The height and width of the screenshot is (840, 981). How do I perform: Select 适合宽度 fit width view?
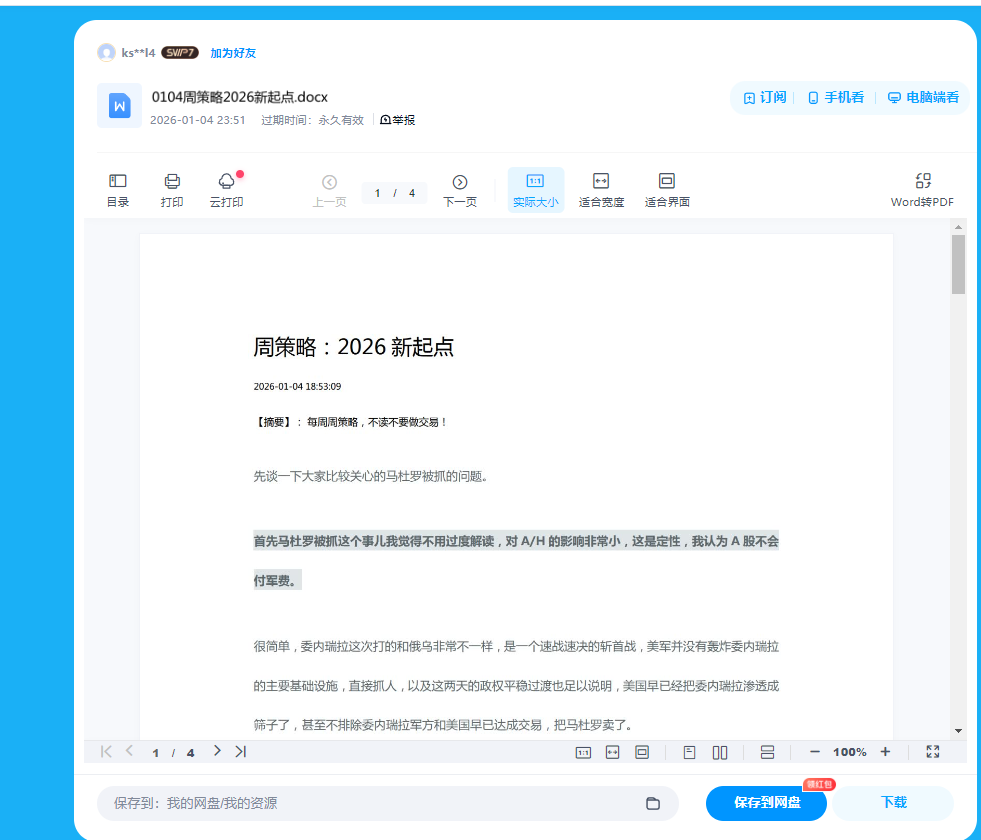601,189
